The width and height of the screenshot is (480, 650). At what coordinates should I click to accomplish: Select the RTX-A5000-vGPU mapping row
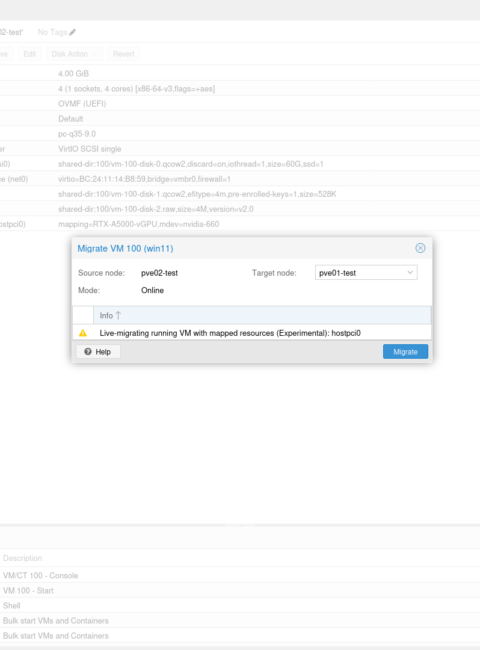point(240,224)
